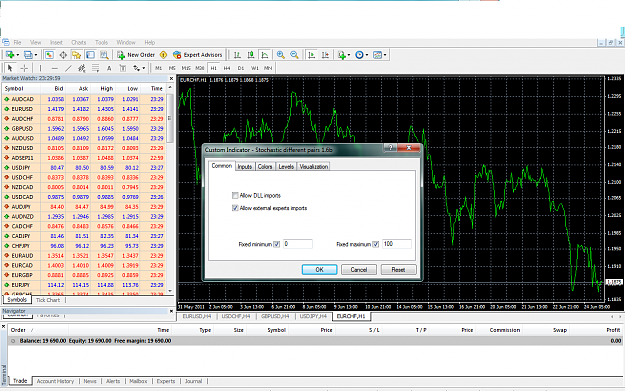Viewport: 625px width, 391px height.
Task: Enable chart shift icon
Action: (x=325, y=55)
